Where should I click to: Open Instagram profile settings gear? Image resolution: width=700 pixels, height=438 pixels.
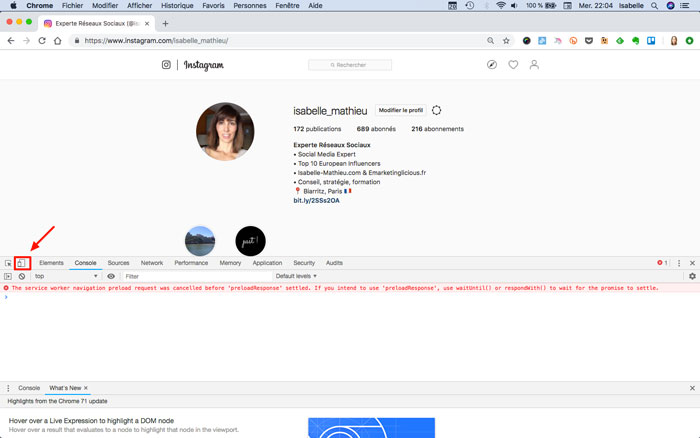[437, 110]
